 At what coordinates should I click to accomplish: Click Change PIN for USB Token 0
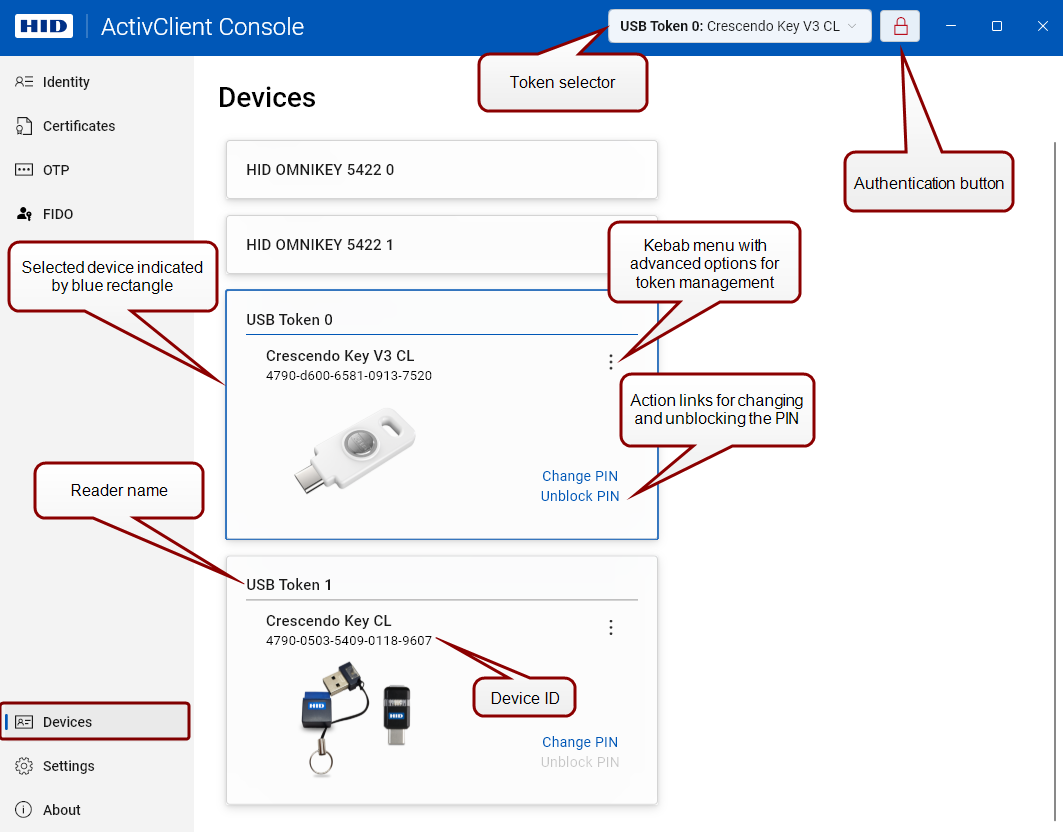tap(580, 476)
